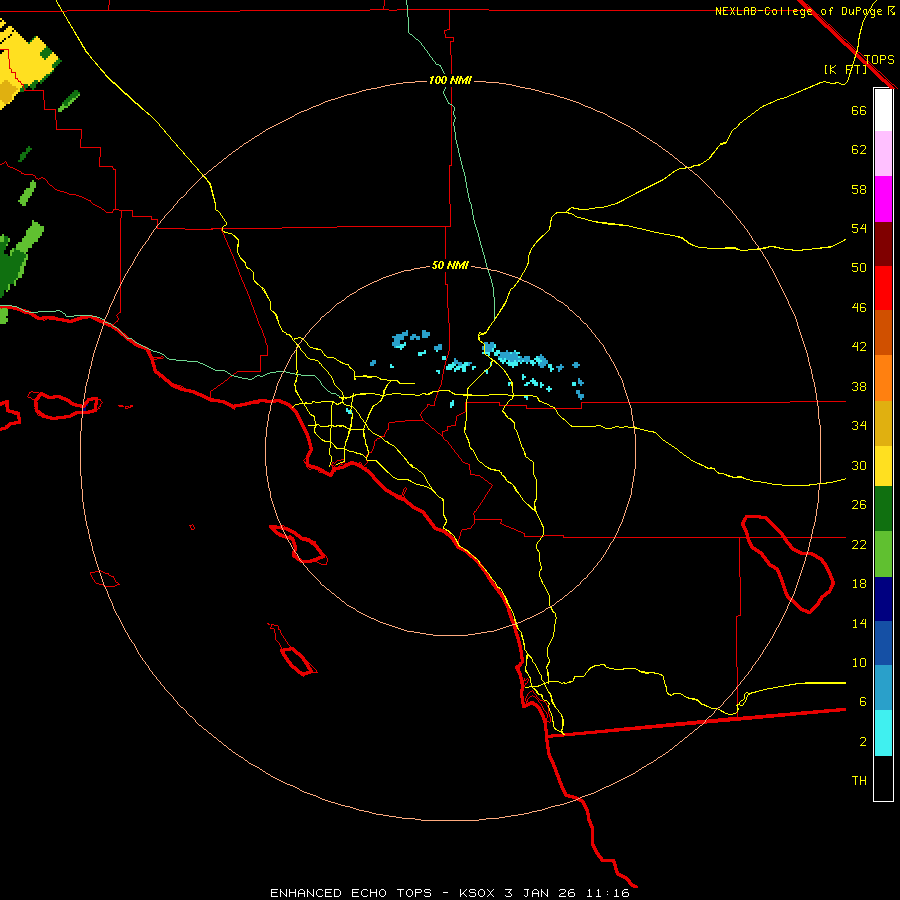Click the legend value "10"

pyautogui.click(x=859, y=663)
